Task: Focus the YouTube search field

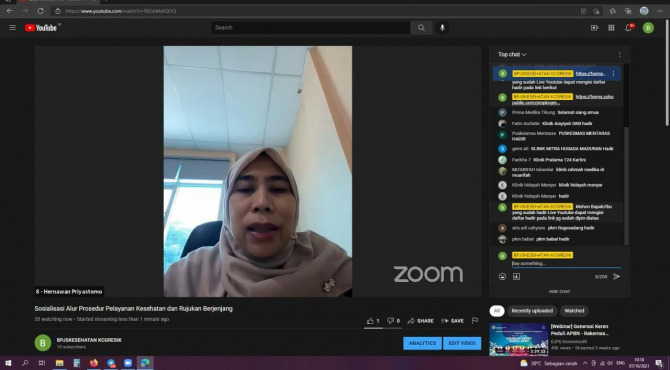Action: [x=311, y=28]
